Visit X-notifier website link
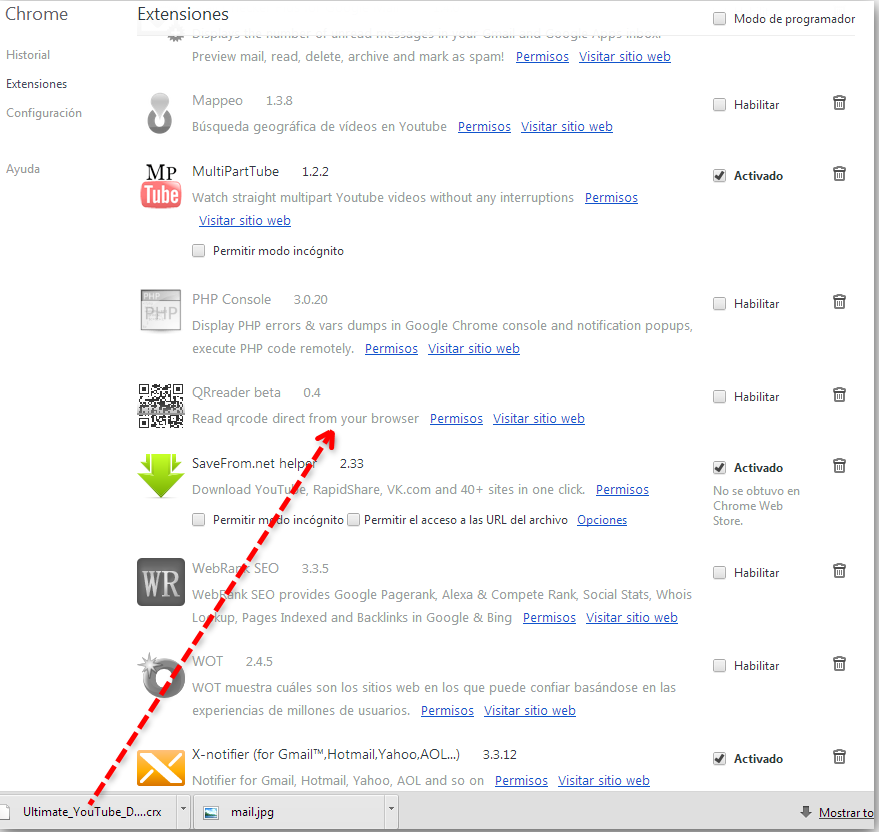The image size is (879, 832). pyautogui.click(x=604, y=781)
